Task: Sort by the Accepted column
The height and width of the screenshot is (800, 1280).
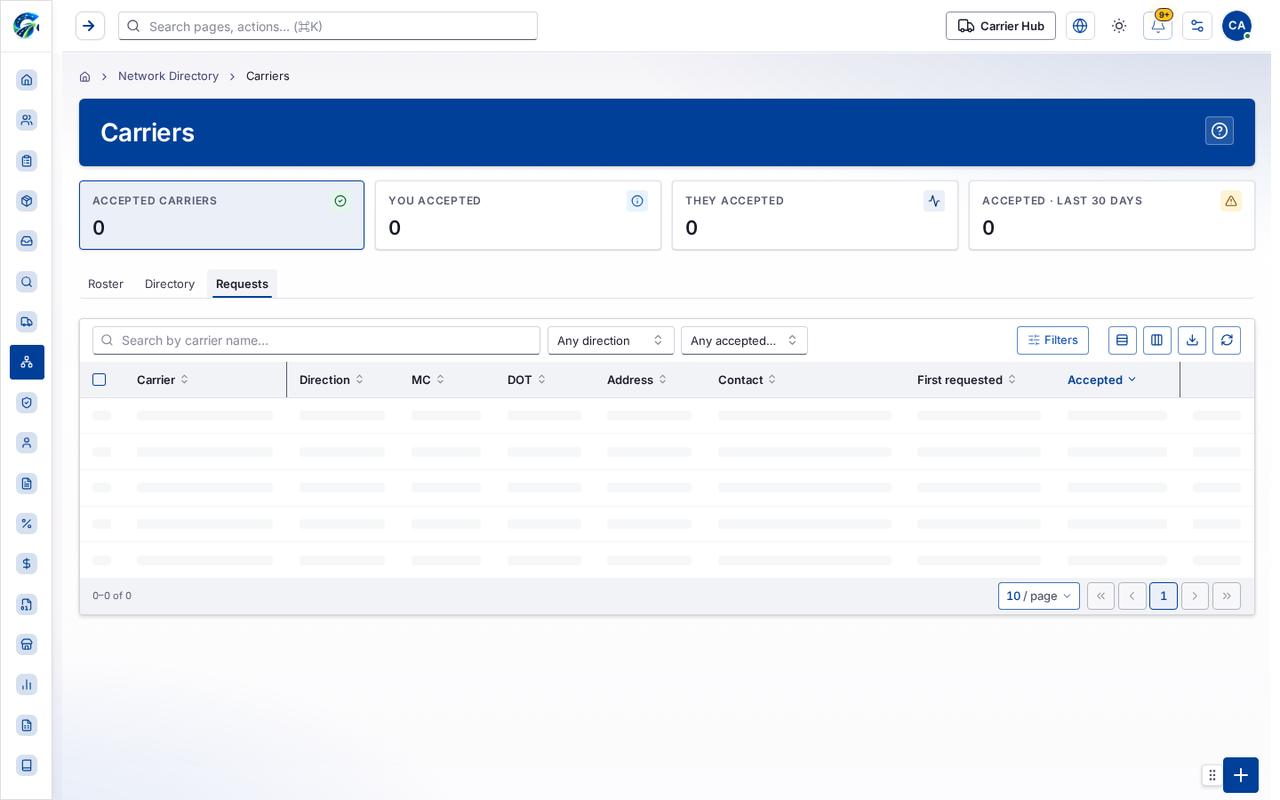Action: coord(1102,380)
